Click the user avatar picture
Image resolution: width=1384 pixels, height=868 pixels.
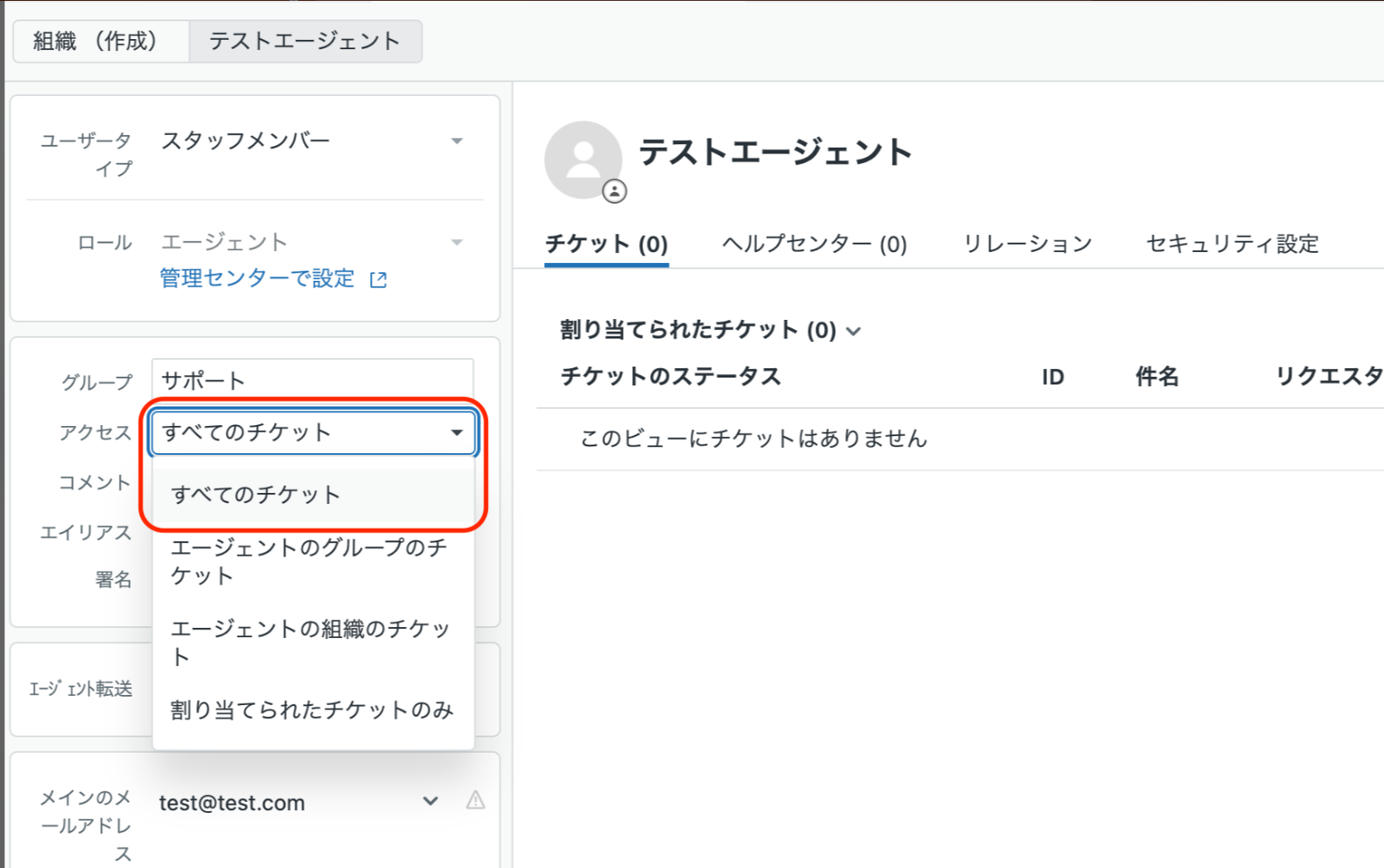(x=583, y=160)
